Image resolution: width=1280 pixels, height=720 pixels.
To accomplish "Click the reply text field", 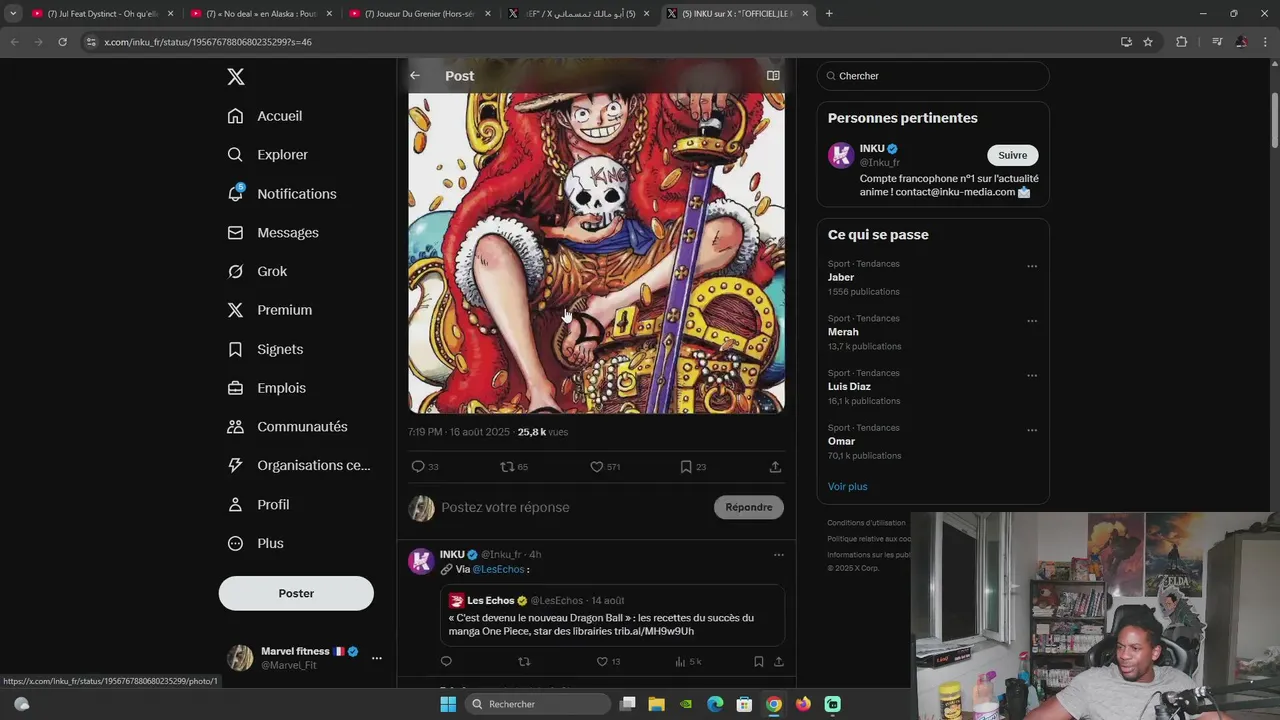I will (574, 507).
